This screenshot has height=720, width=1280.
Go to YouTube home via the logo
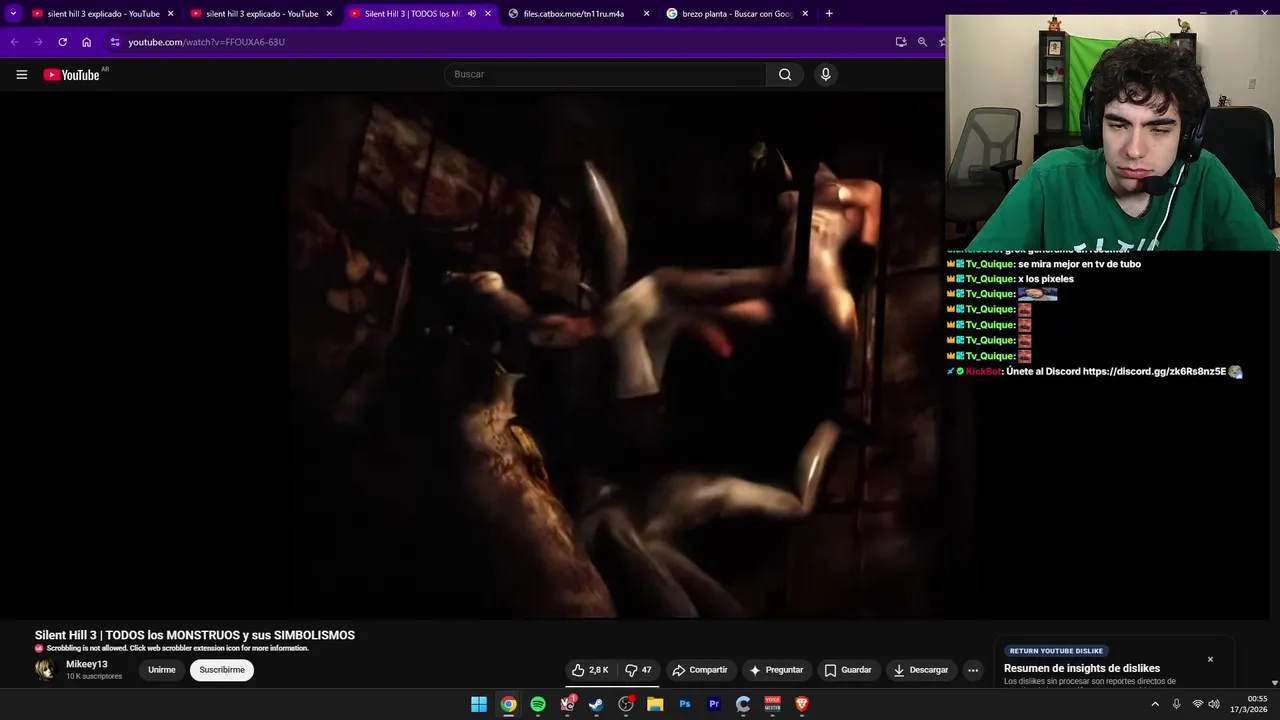pyautogui.click(x=72, y=75)
